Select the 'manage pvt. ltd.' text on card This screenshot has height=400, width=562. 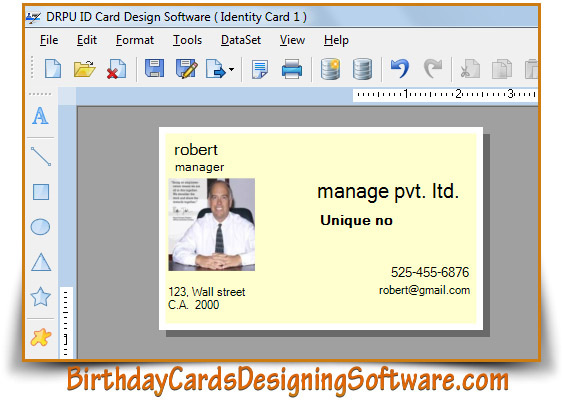point(388,191)
